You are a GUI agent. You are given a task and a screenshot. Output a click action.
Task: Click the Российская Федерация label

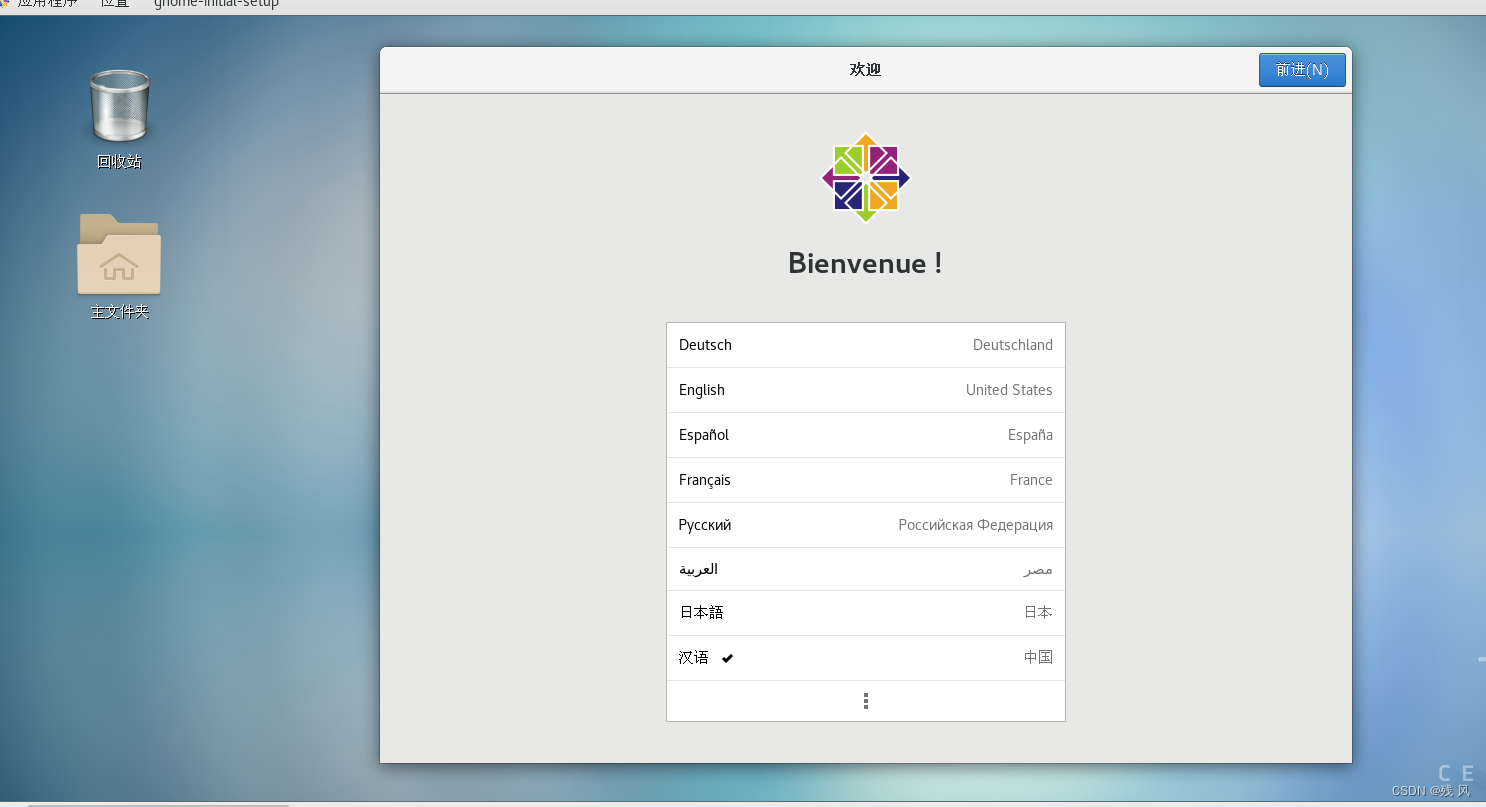click(975, 525)
